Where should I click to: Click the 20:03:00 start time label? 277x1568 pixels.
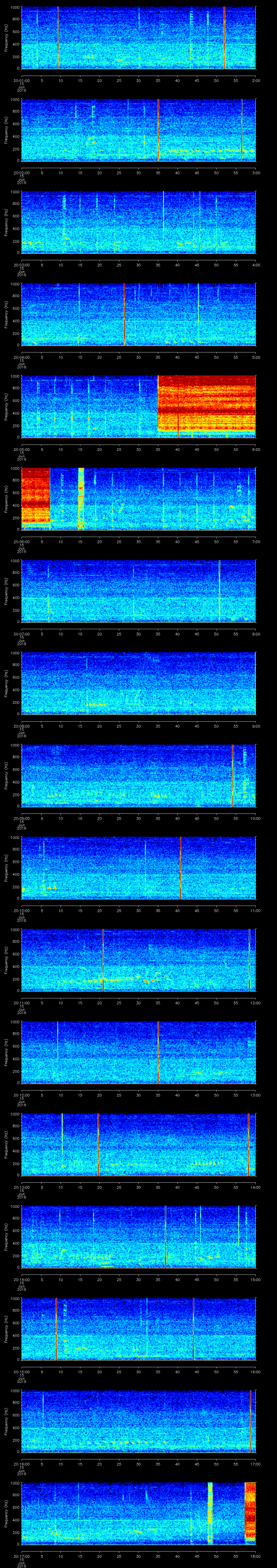tap(21, 265)
